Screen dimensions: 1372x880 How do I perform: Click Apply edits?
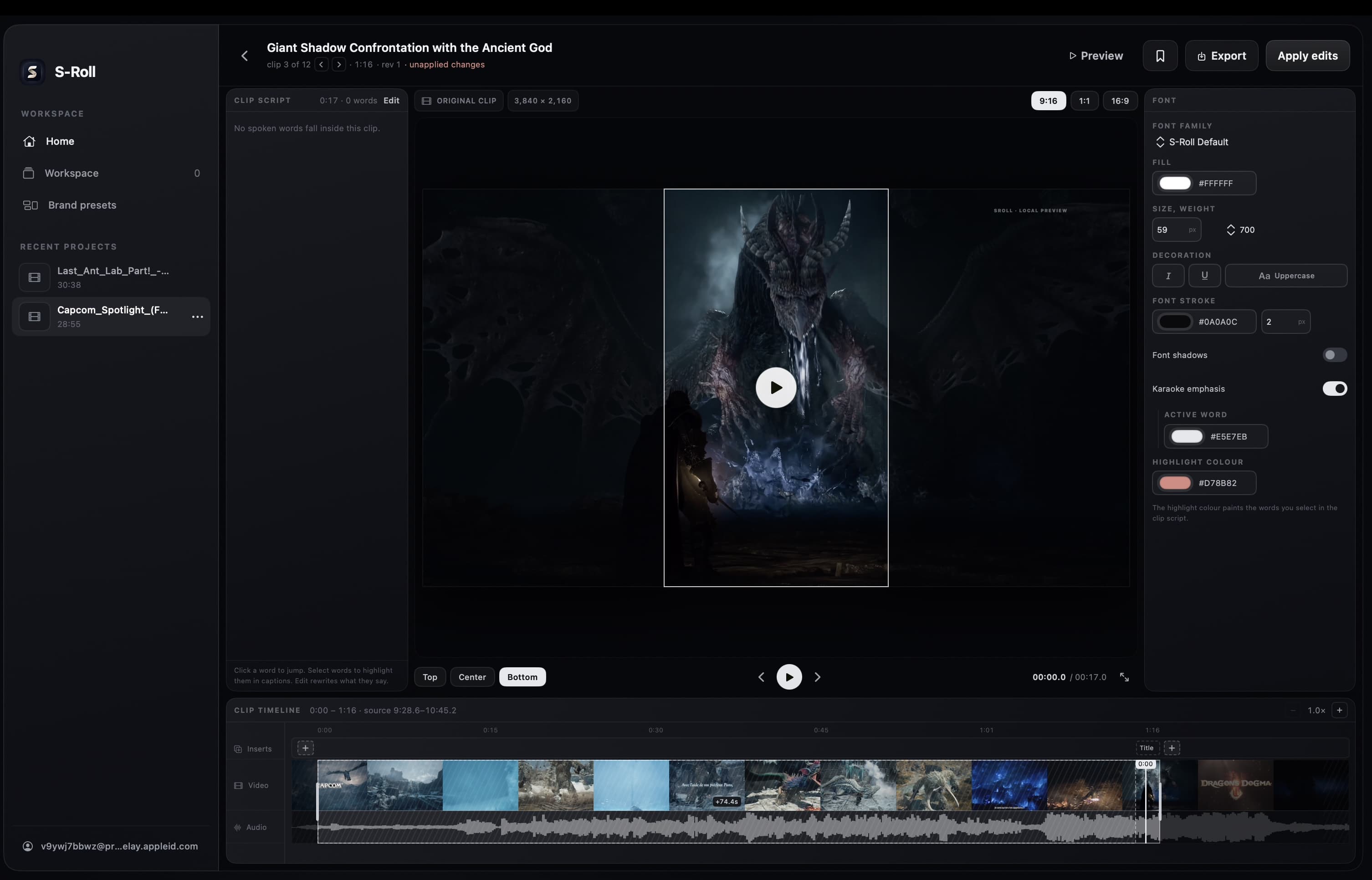tap(1307, 56)
